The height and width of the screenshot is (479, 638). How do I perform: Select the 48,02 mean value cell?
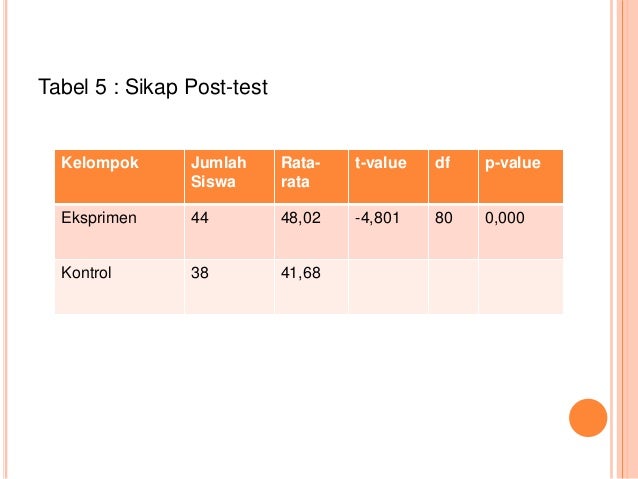coord(311,232)
